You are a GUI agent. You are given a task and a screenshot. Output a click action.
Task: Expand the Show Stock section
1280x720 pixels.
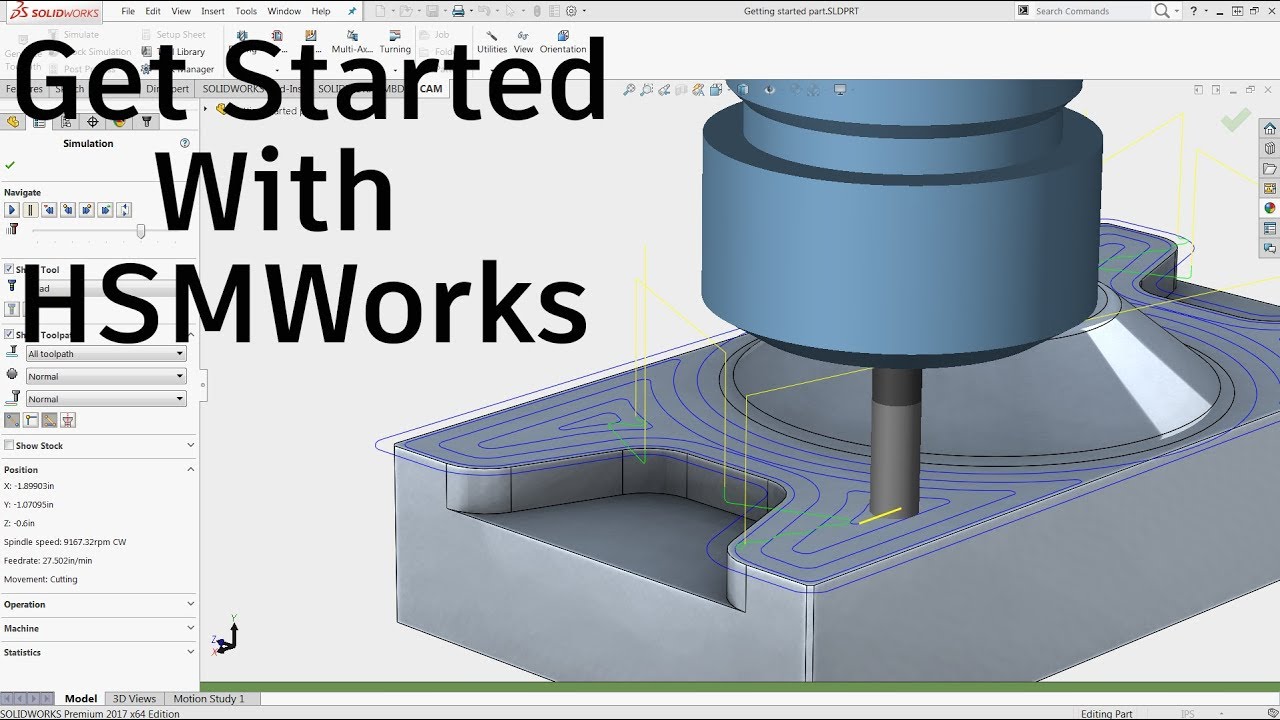[x=191, y=445]
